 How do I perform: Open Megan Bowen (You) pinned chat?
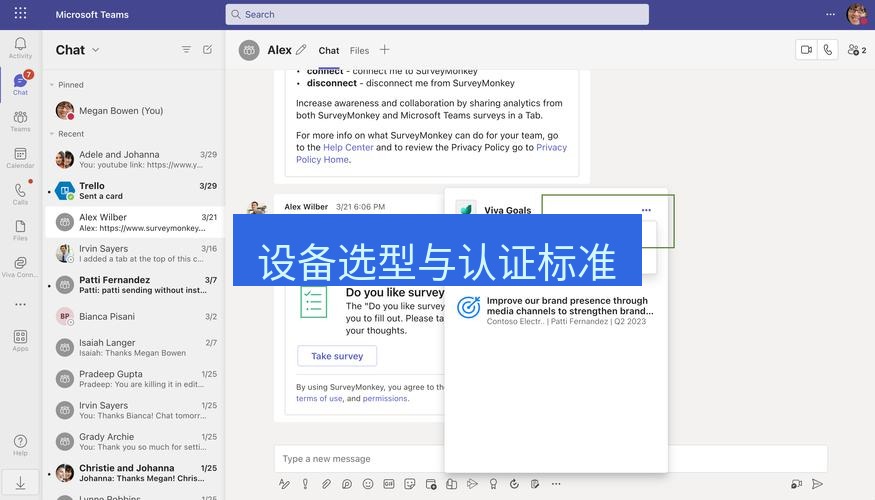(x=134, y=110)
